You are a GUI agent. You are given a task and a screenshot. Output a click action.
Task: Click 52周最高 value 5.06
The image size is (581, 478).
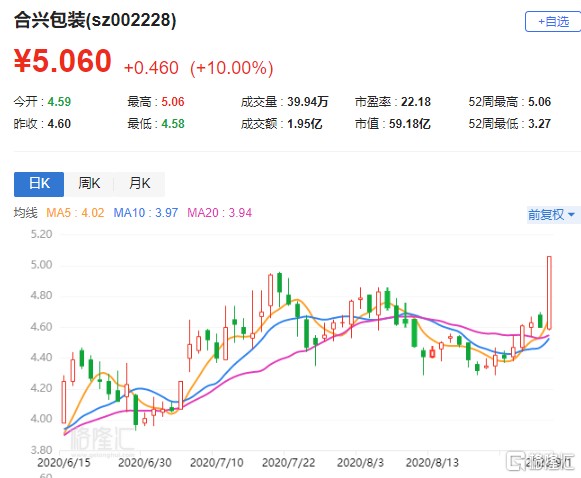pyautogui.click(x=540, y=102)
